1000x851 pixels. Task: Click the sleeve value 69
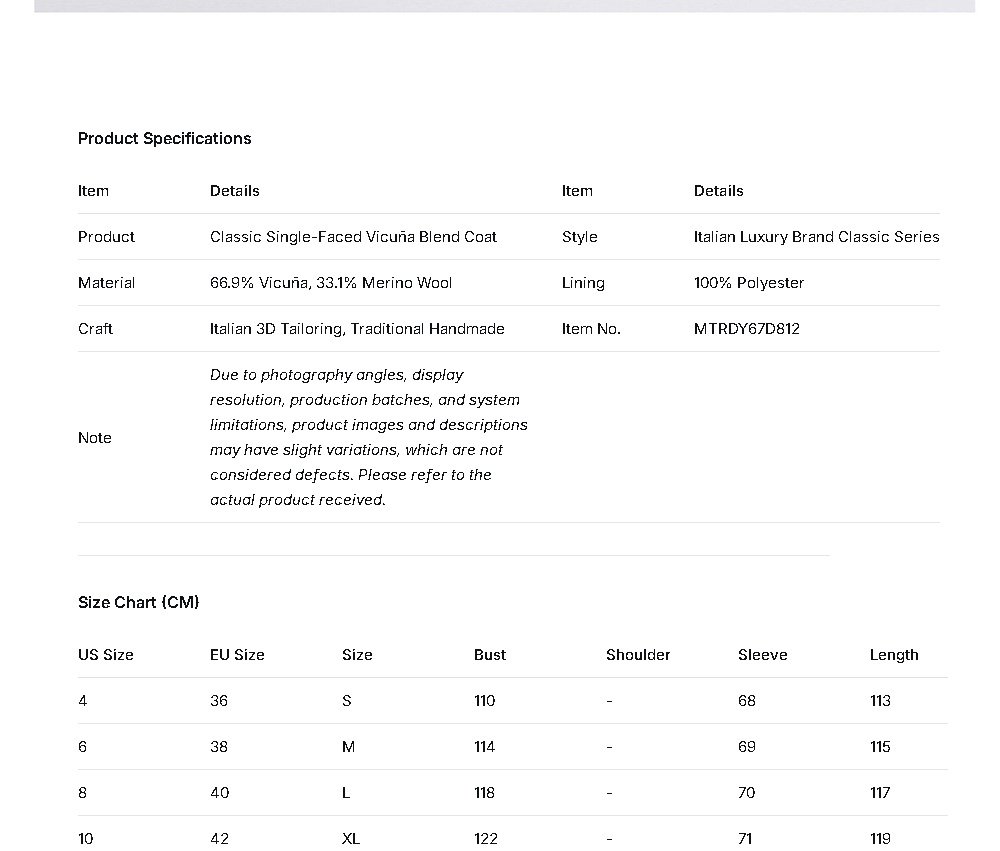tap(746, 747)
